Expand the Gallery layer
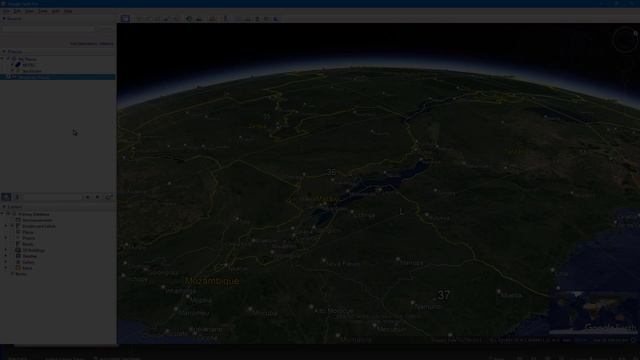Viewport: 640px width, 360px height. pos(6,262)
